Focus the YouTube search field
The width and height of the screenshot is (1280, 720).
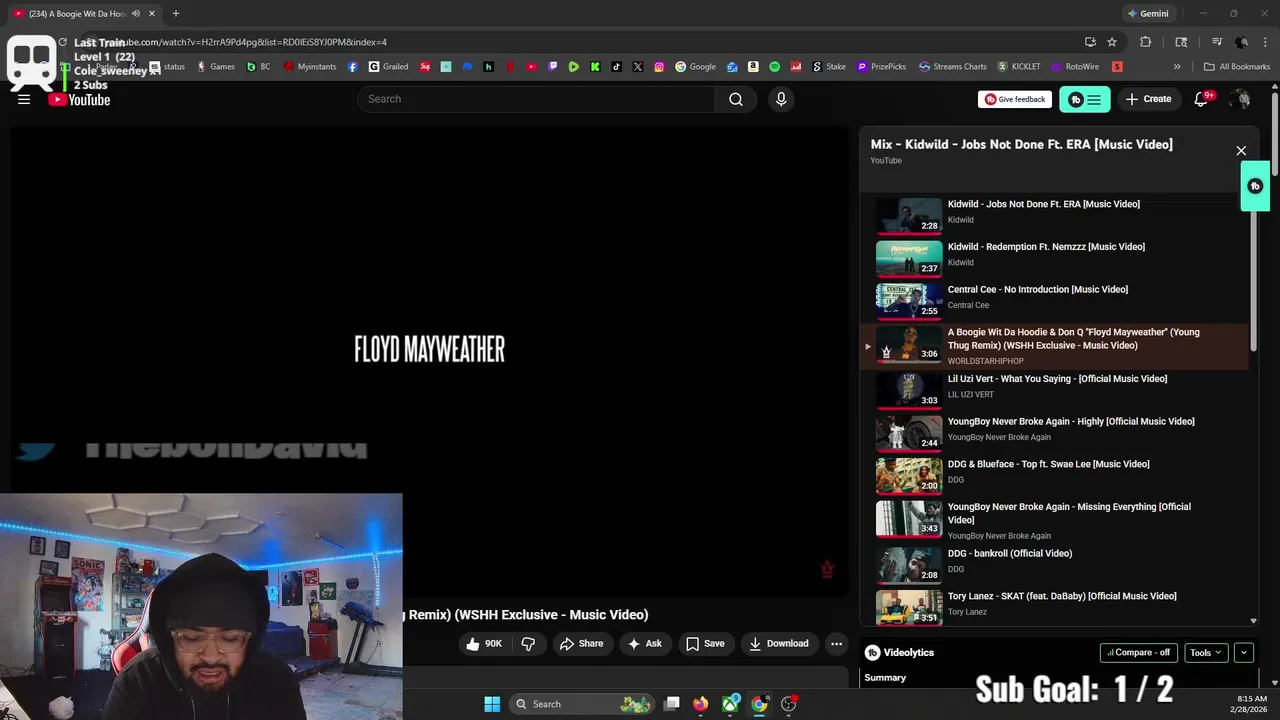536,99
